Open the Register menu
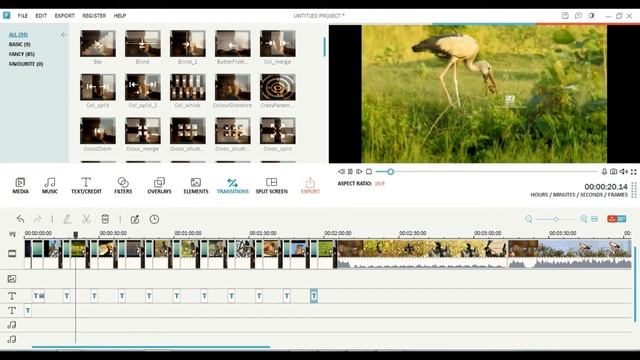 (94, 16)
